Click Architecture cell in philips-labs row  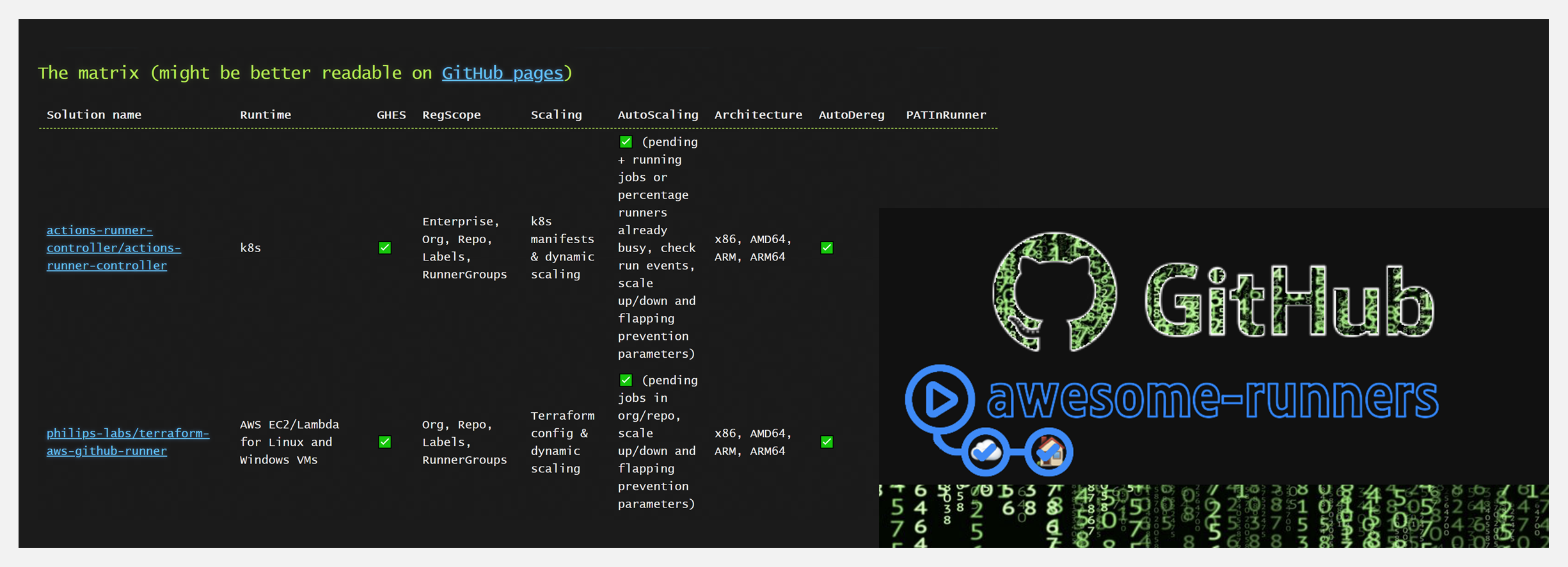click(x=753, y=442)
